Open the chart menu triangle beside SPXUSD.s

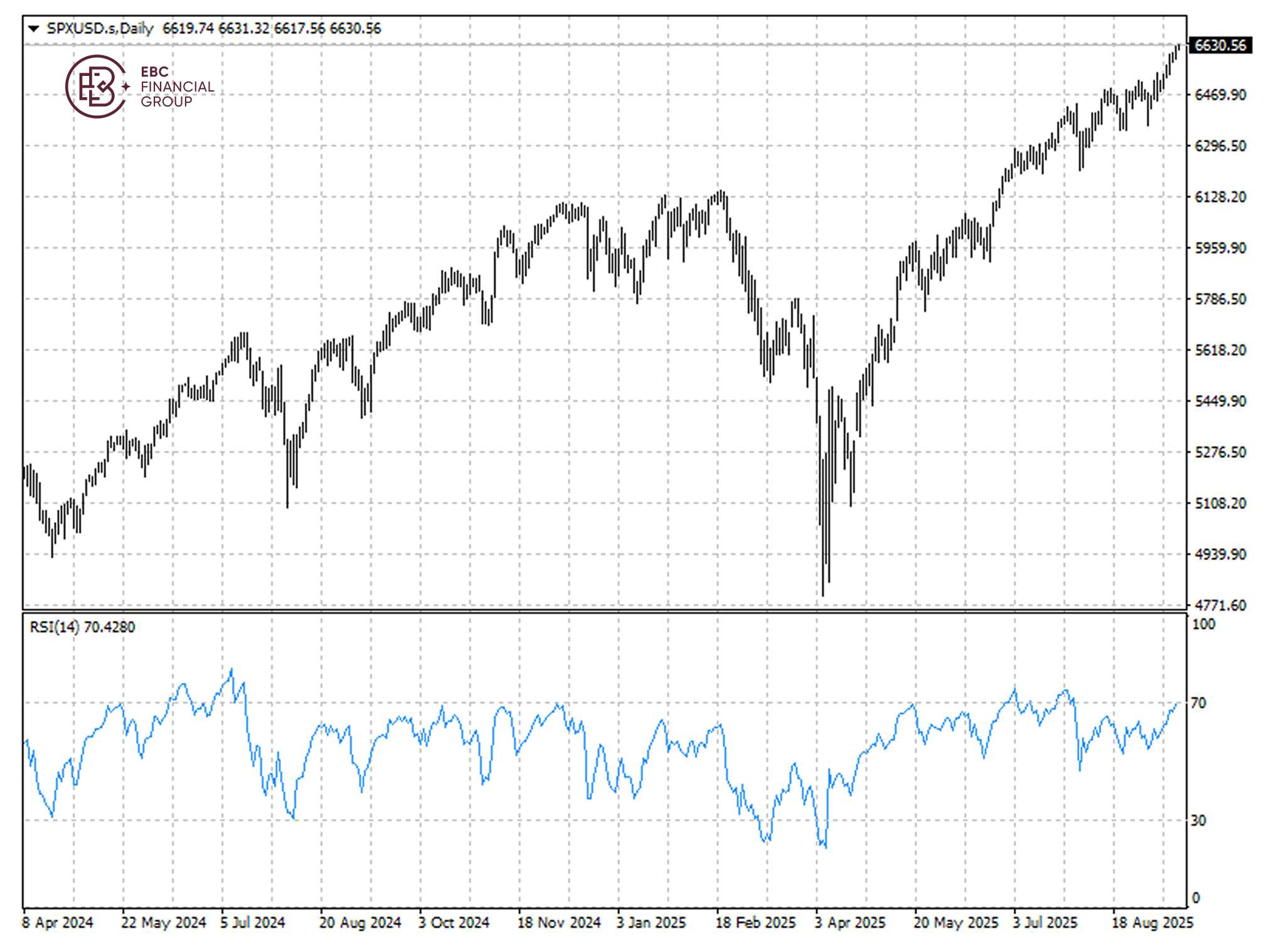click(x=34, y=28)
